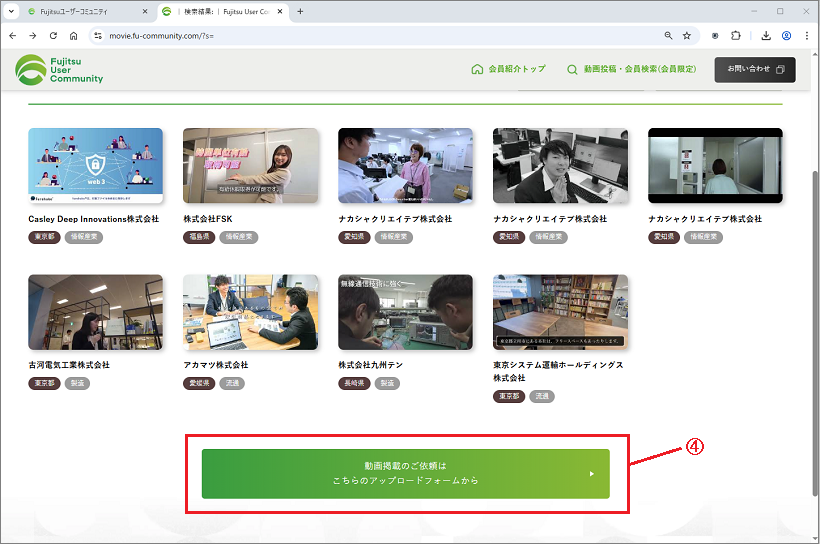Expand the tab search dropdown
820x544 pixels.
(11, 12)
